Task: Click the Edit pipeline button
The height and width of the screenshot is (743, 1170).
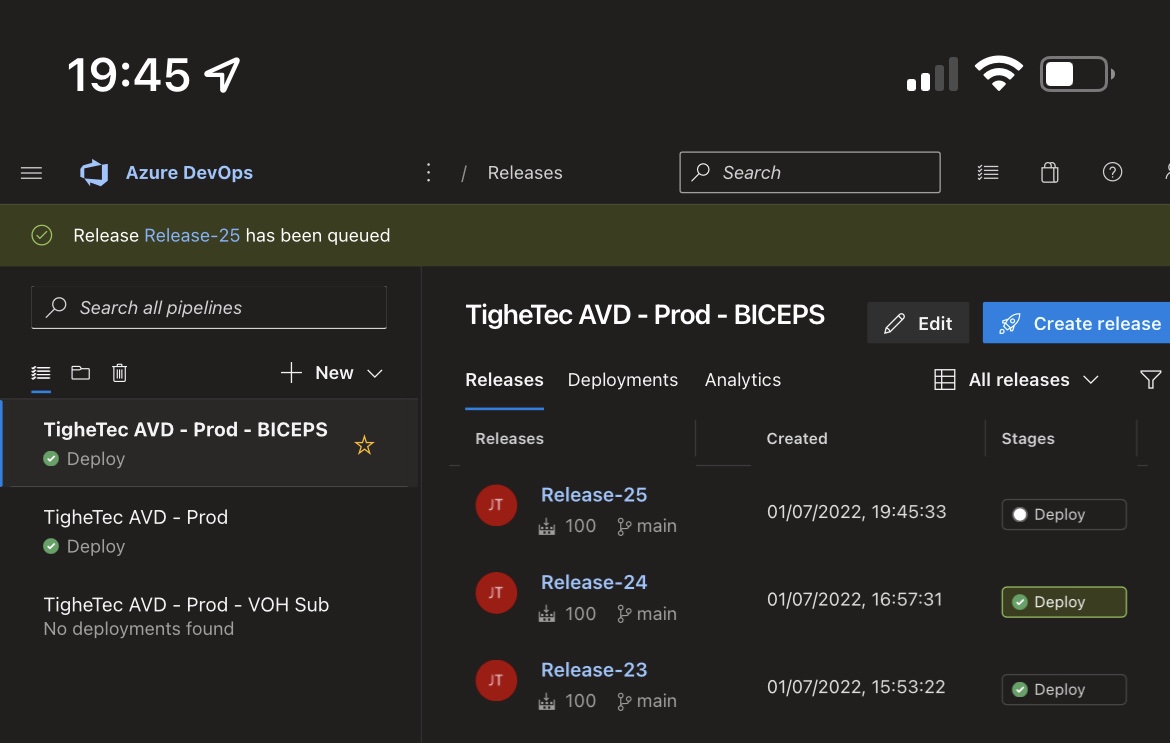Action: tap(917, 323)
